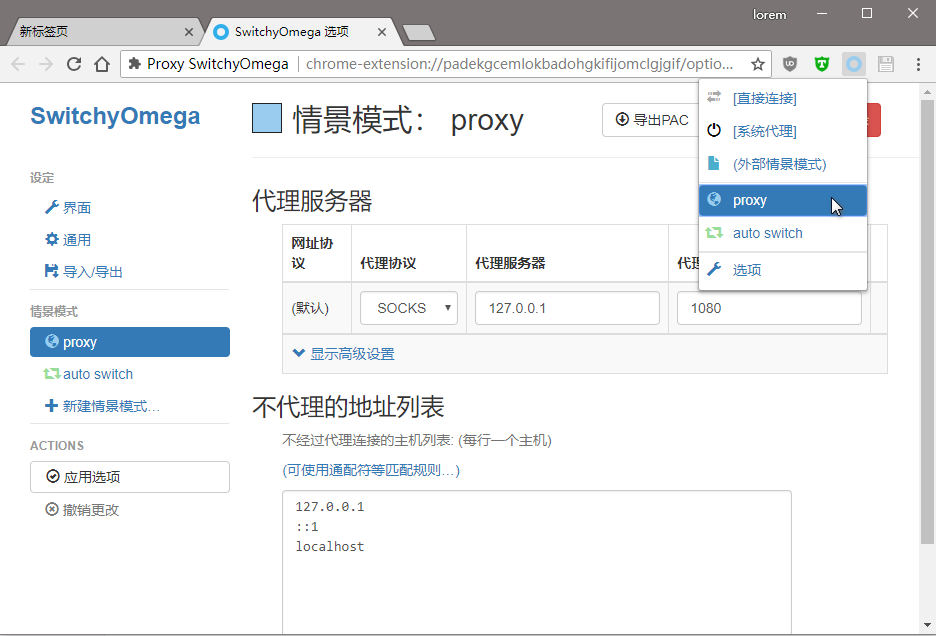Click the address bar URL
This screenshot has width=936, height=636.
point(519,64)
